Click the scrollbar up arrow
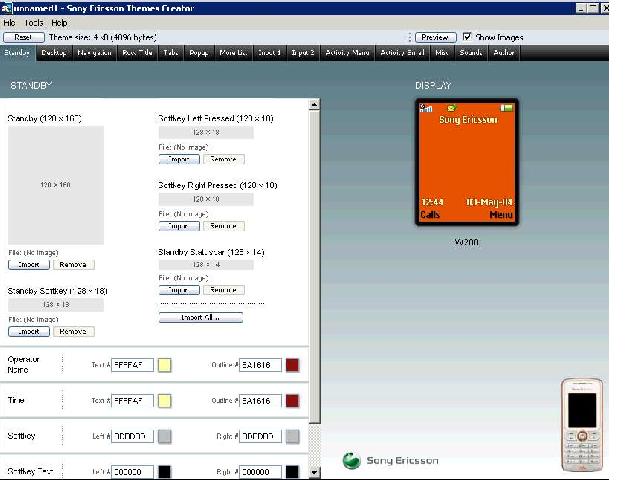Image resolution: width=640 pixels, height=480 pixels. coord(314,104)
